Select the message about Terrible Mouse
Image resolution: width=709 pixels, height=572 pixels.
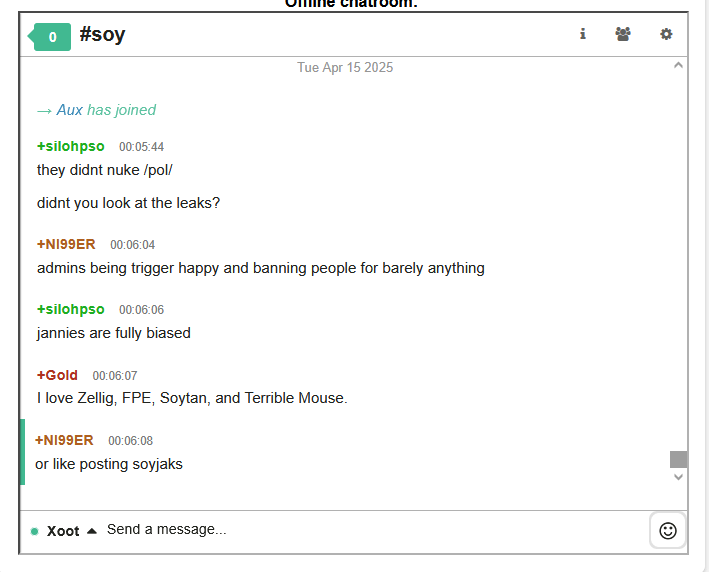tap(192, 398)
